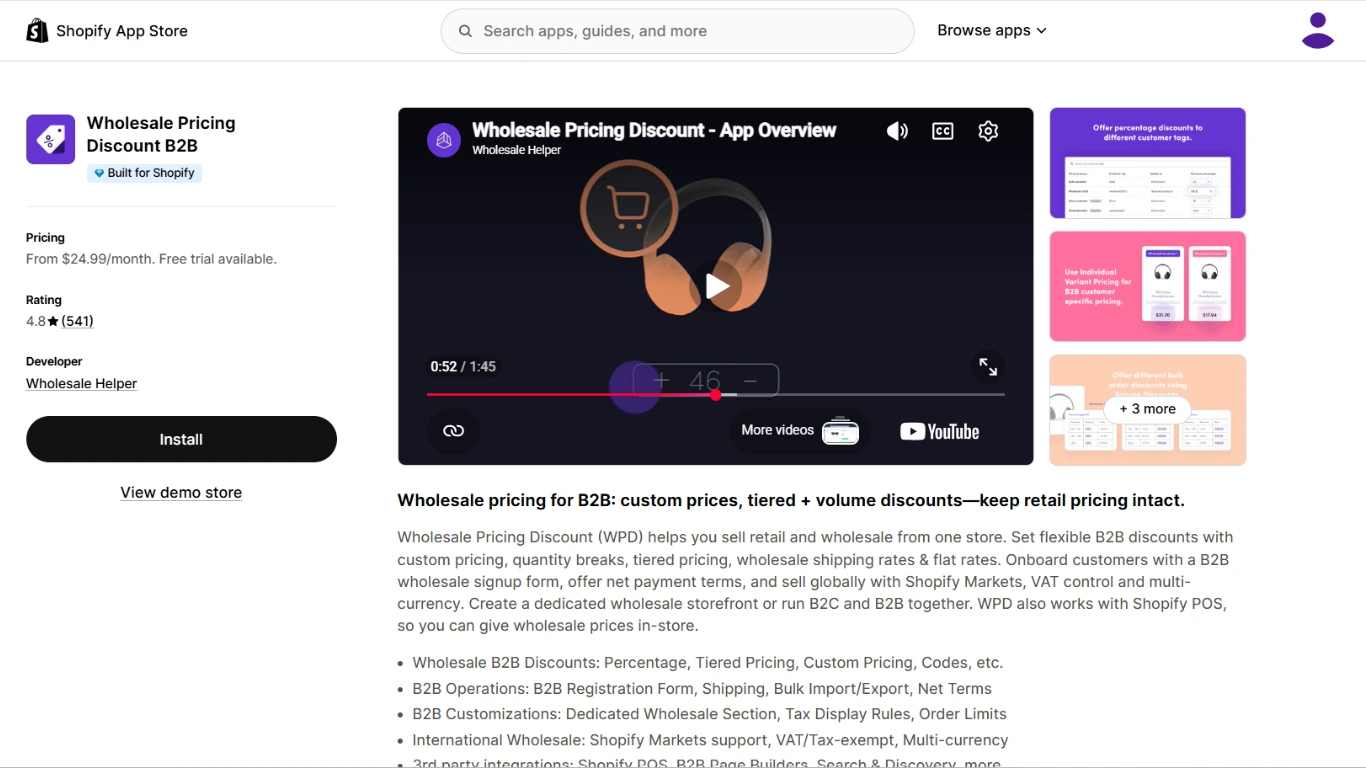The width and height of the screenshot is (1366, 768).
Task: Click the 'Wholesale Helper' channel name in video
Action: pos(516,150)
